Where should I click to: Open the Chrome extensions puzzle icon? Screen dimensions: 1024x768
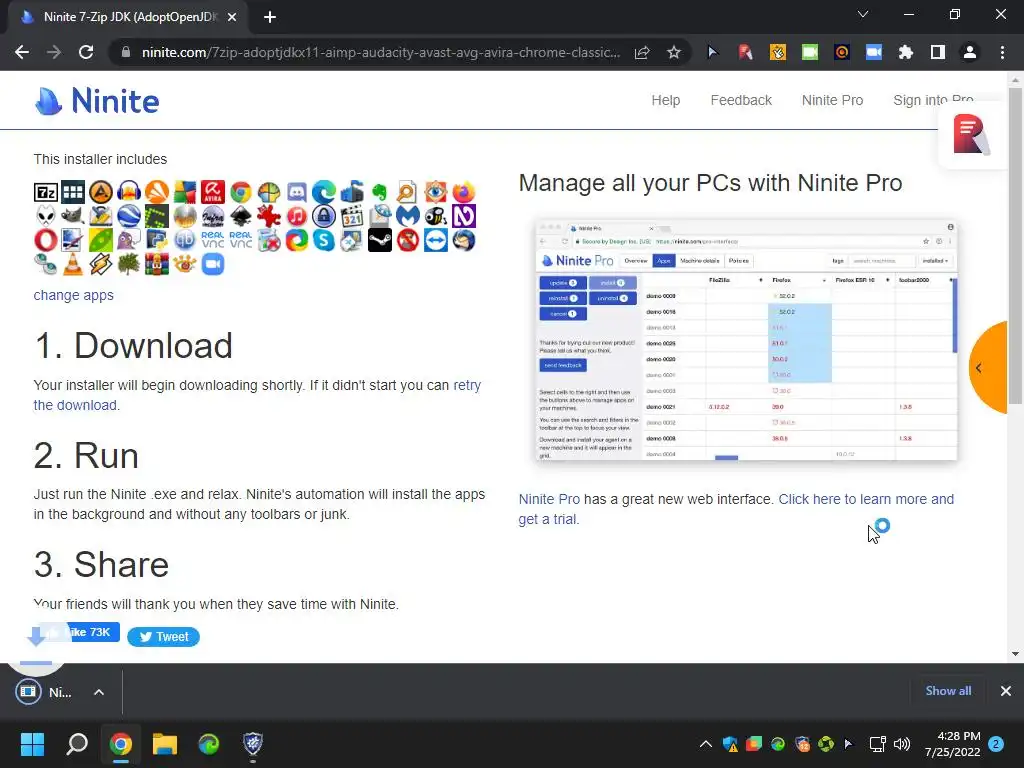[x=906, y=52]
